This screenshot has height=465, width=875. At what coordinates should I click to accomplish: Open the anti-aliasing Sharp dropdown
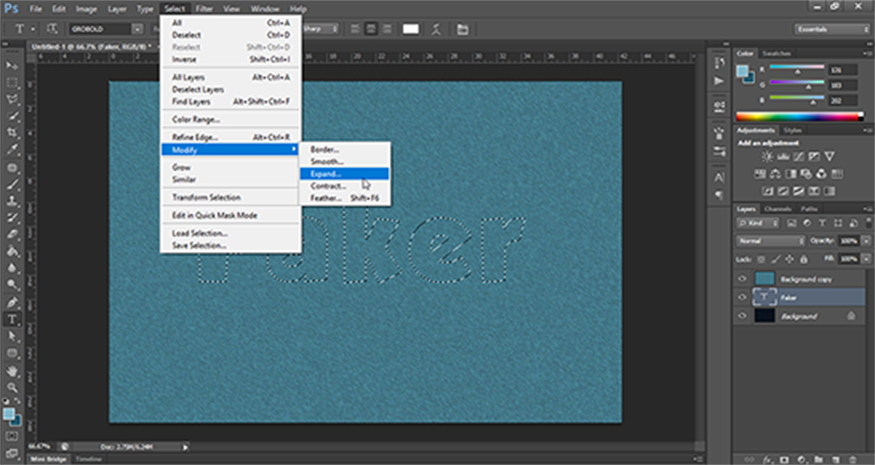click(x=320, y=29)
